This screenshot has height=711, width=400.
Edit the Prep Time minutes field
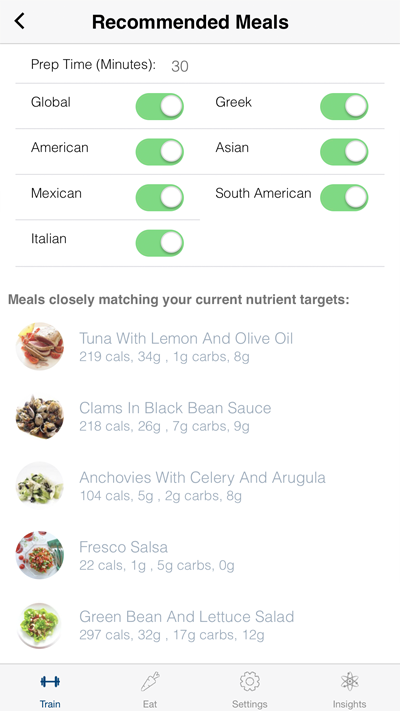click(180, 66)
